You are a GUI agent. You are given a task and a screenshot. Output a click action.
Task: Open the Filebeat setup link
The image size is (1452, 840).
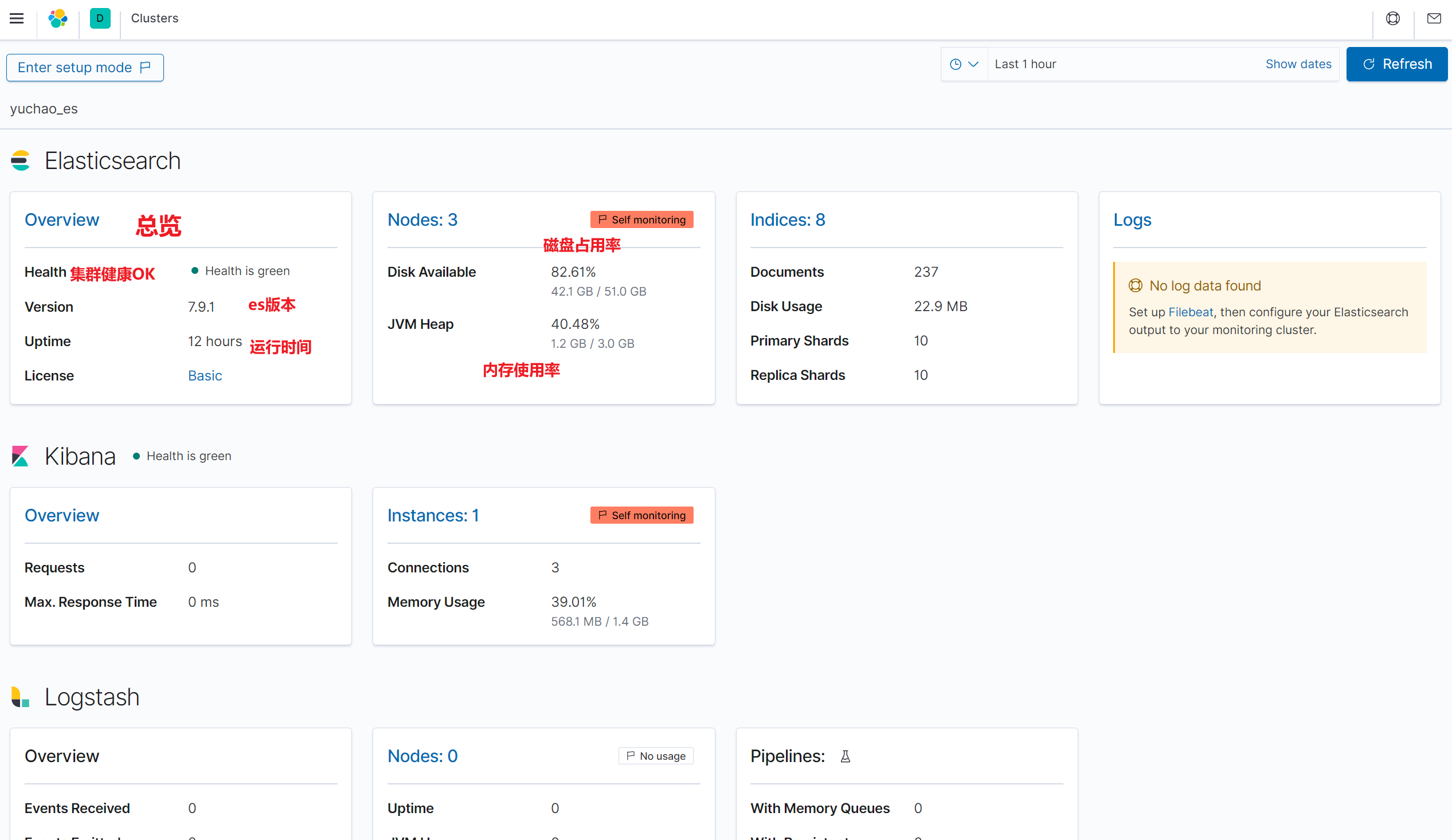pyautogui.click(x=1191, y=312)
